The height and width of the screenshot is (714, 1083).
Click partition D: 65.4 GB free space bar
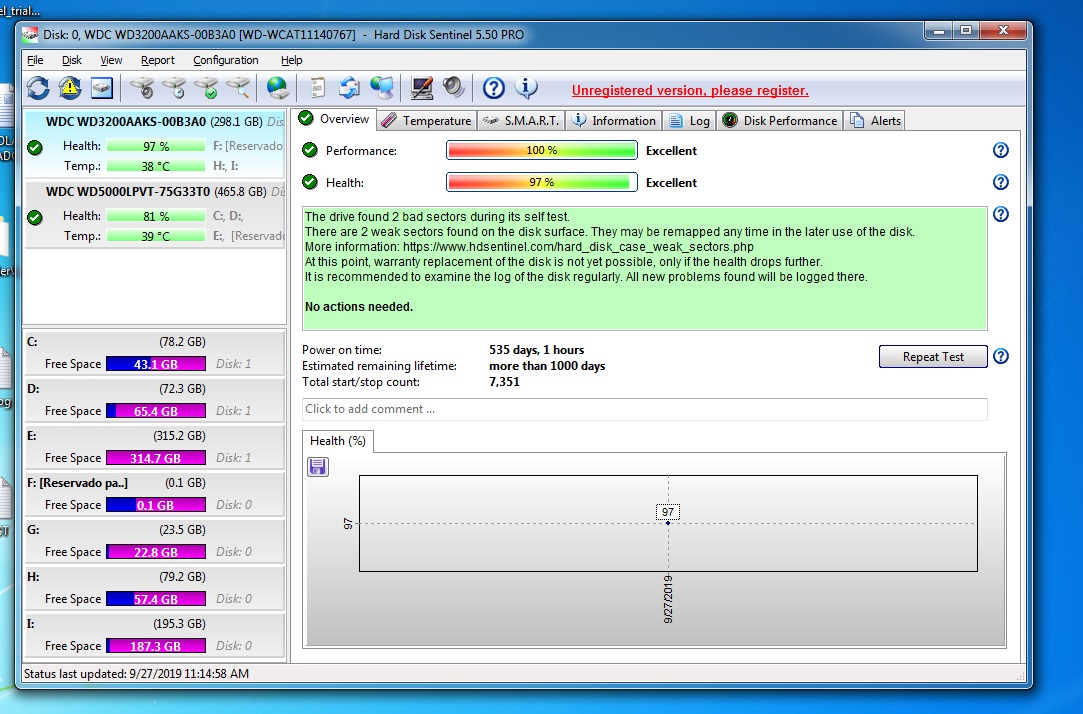(x=156, y=411)
